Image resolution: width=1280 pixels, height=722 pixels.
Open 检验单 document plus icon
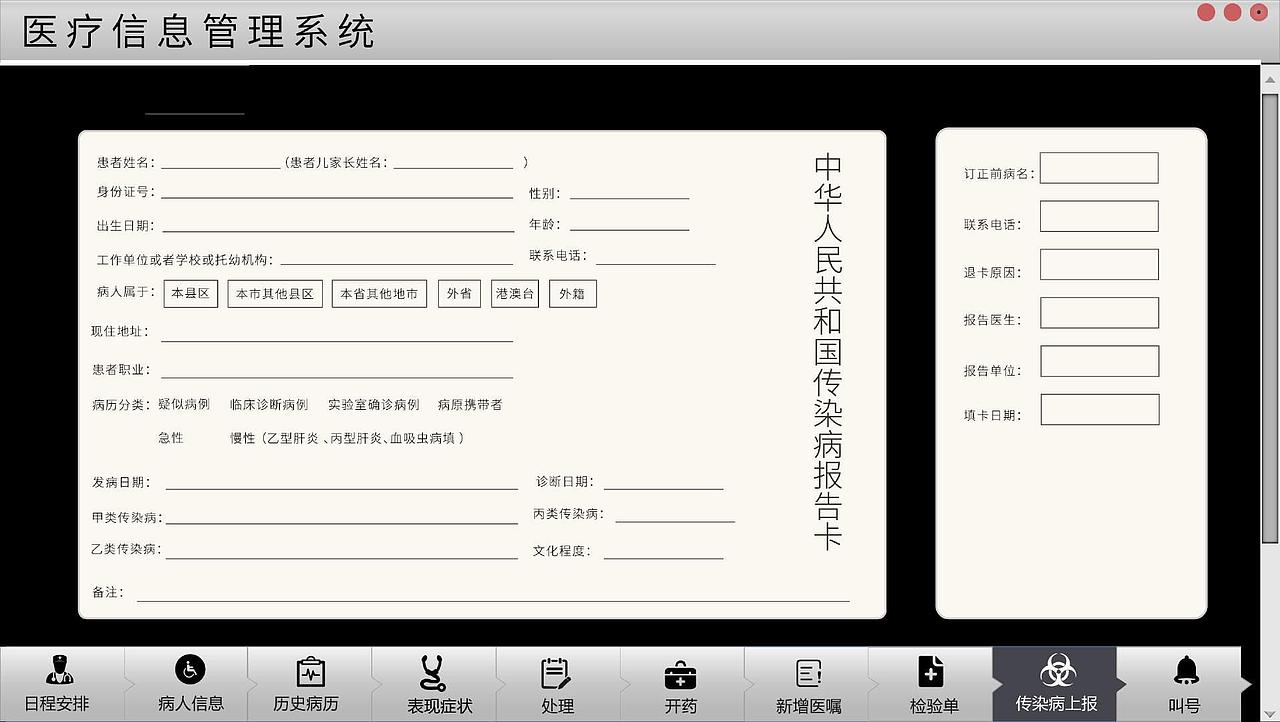pos(931,672)
